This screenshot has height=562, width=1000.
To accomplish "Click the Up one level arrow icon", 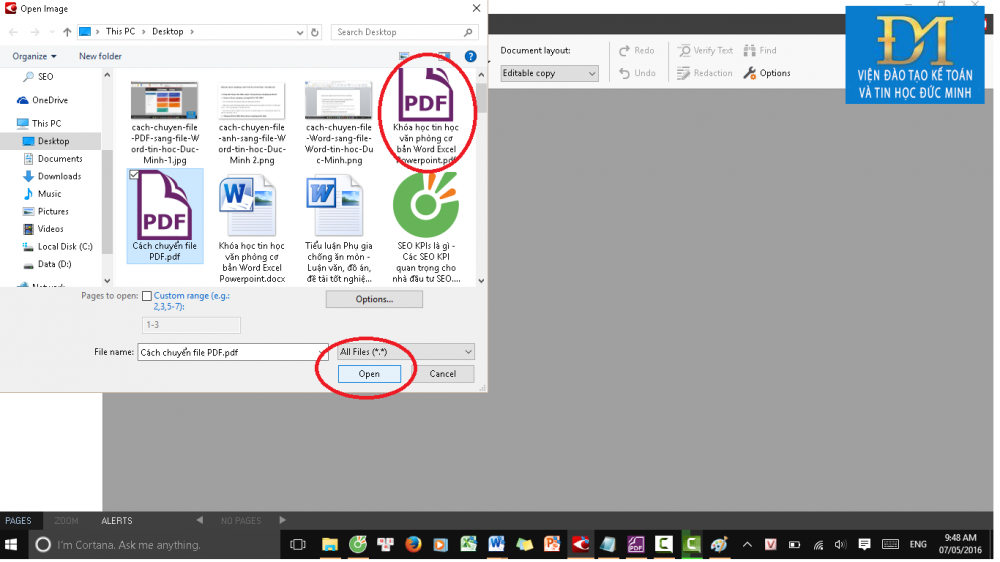I will coord(67,32).
